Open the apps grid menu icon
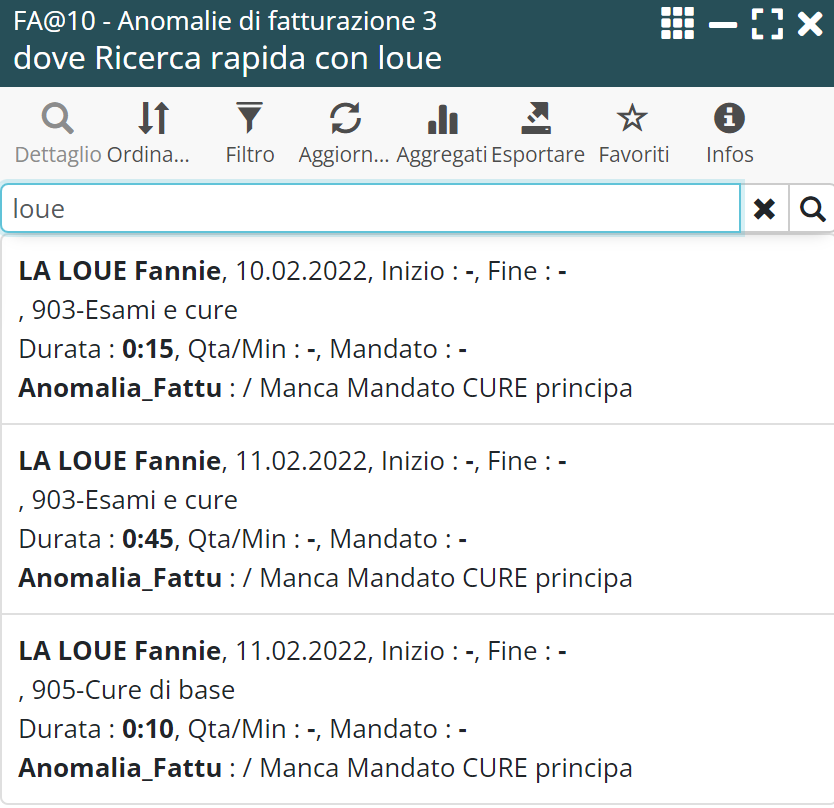Viewport: 834px width, 808px height. (x=677, y=23)
